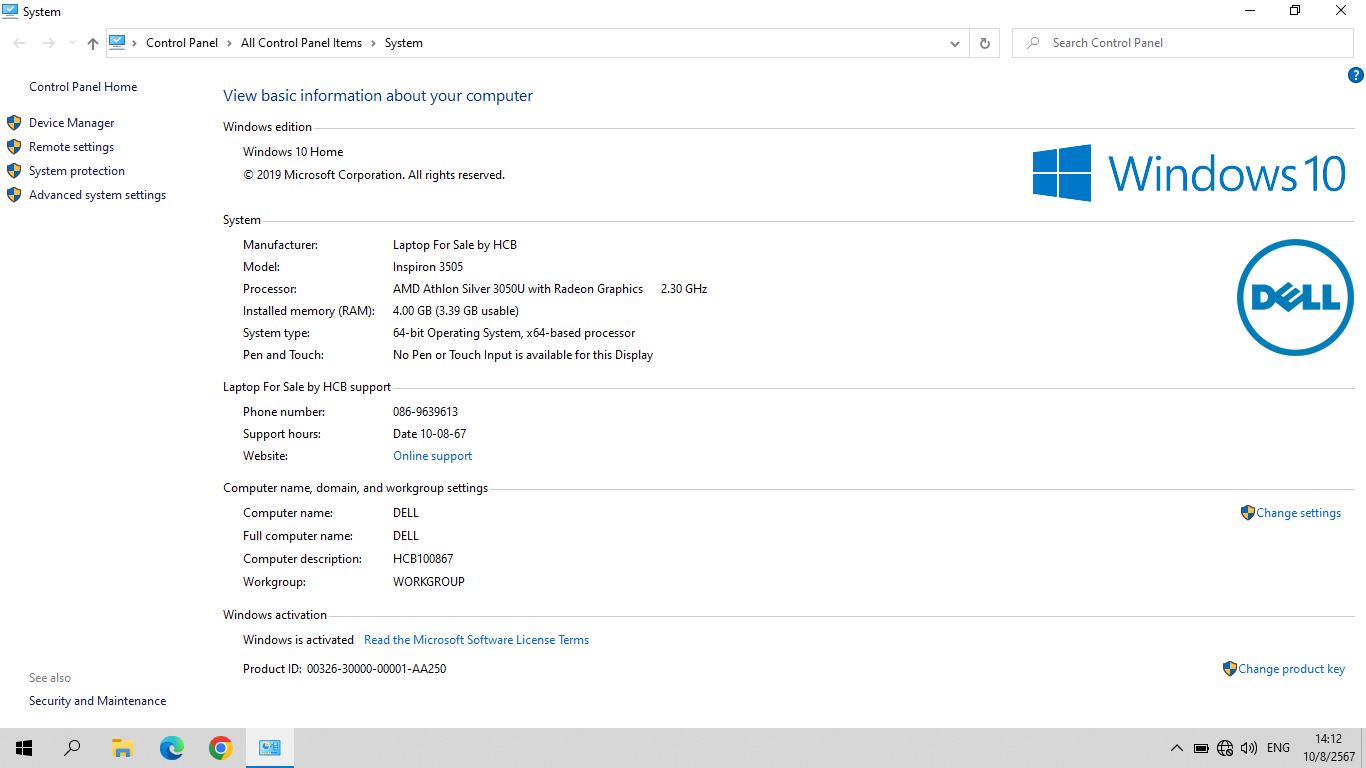The width and height of the screenshot is (1366, 768).
Task: Open the Windows Start menu
Action: point(24,748)
